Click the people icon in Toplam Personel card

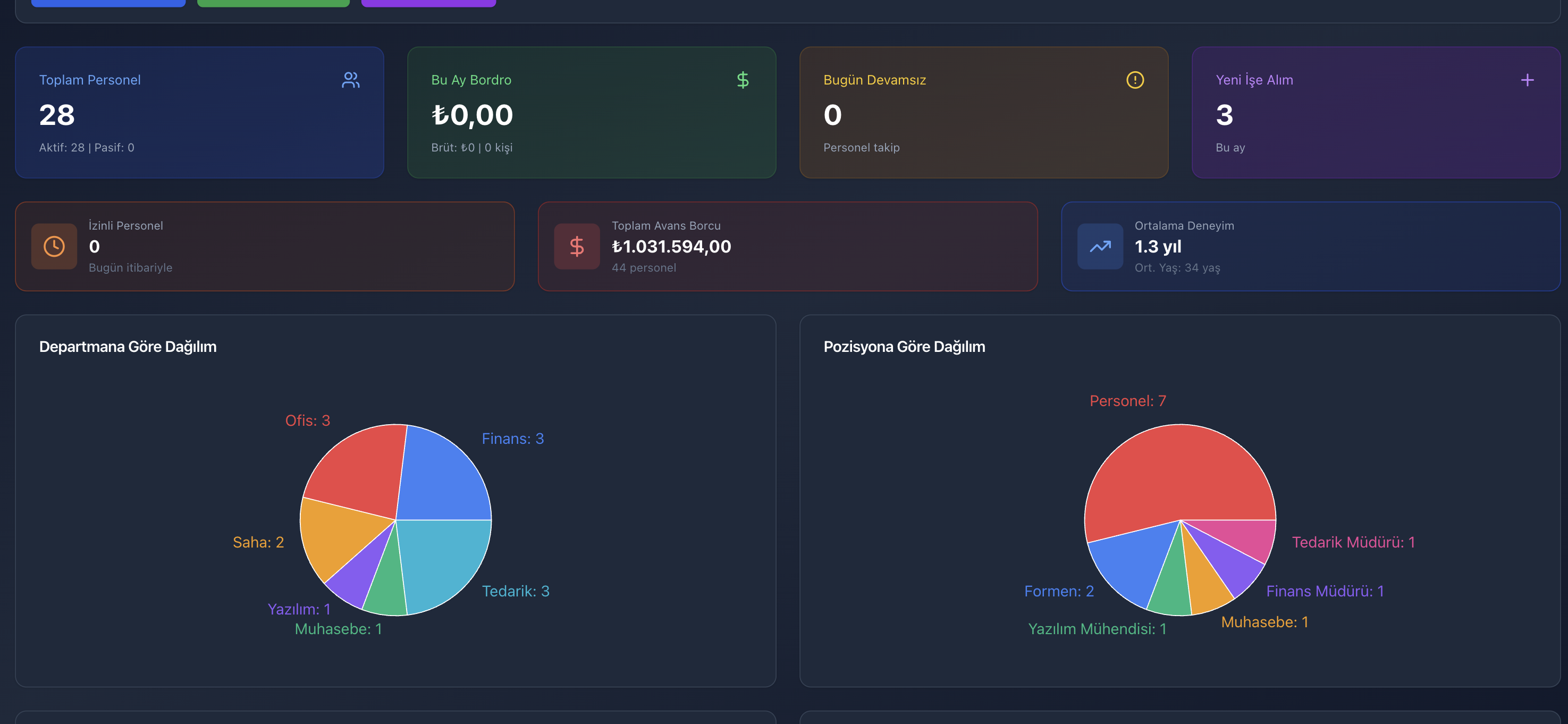point(351,80)
